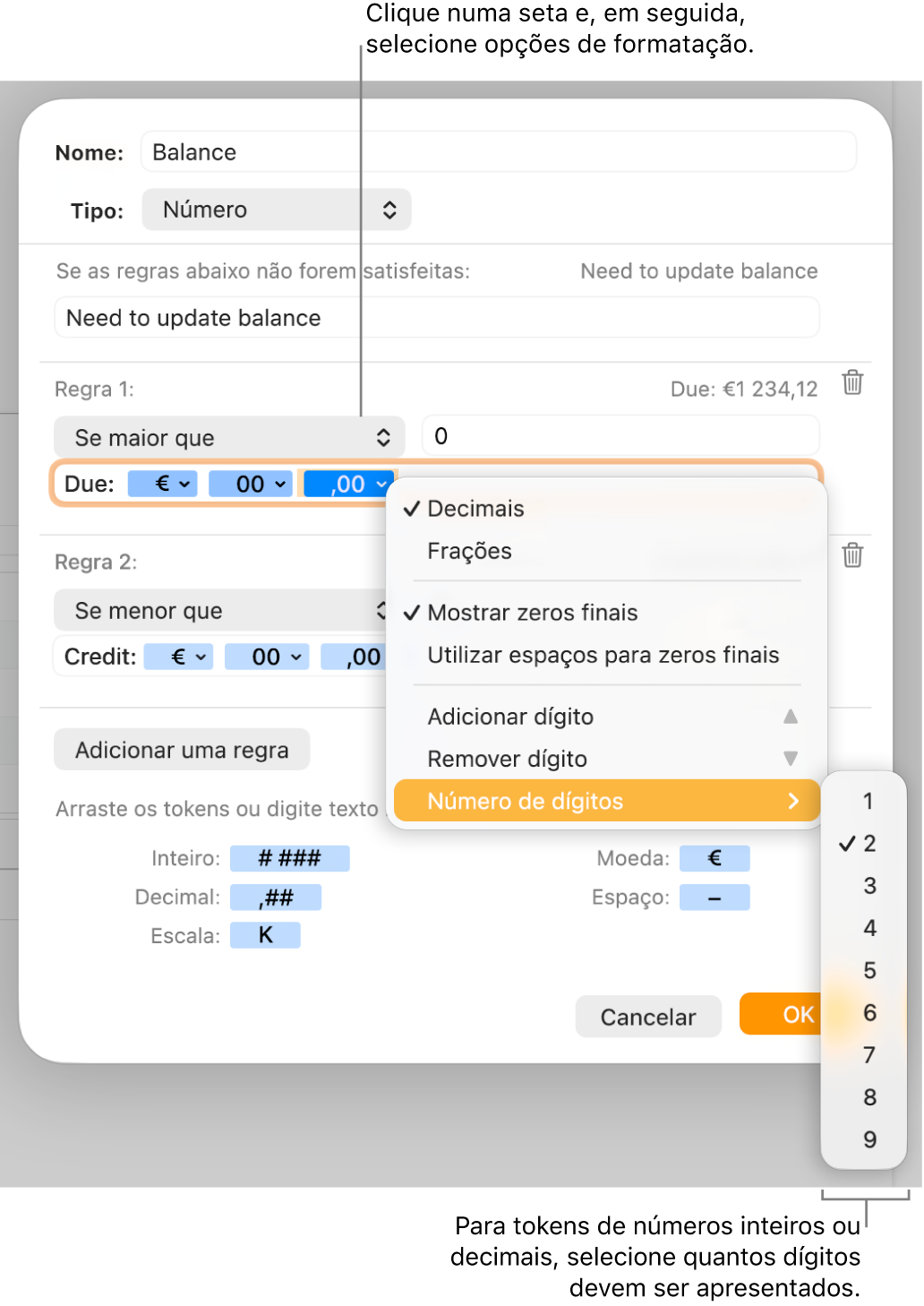The image size is (924, 1306).
Task: Open the Tipo Número dropdown
Action: point(277,210)
